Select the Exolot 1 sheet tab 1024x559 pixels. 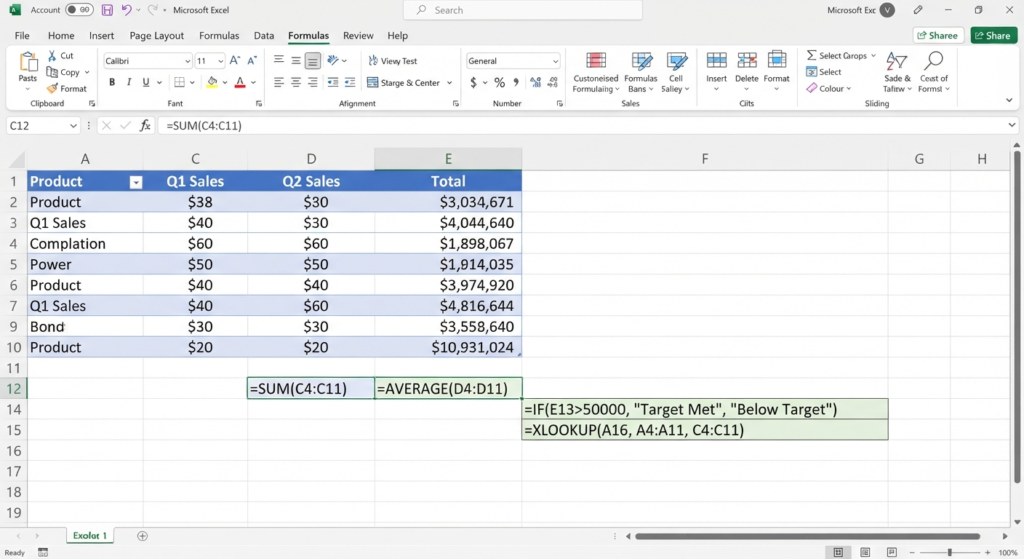coord(90,535)
